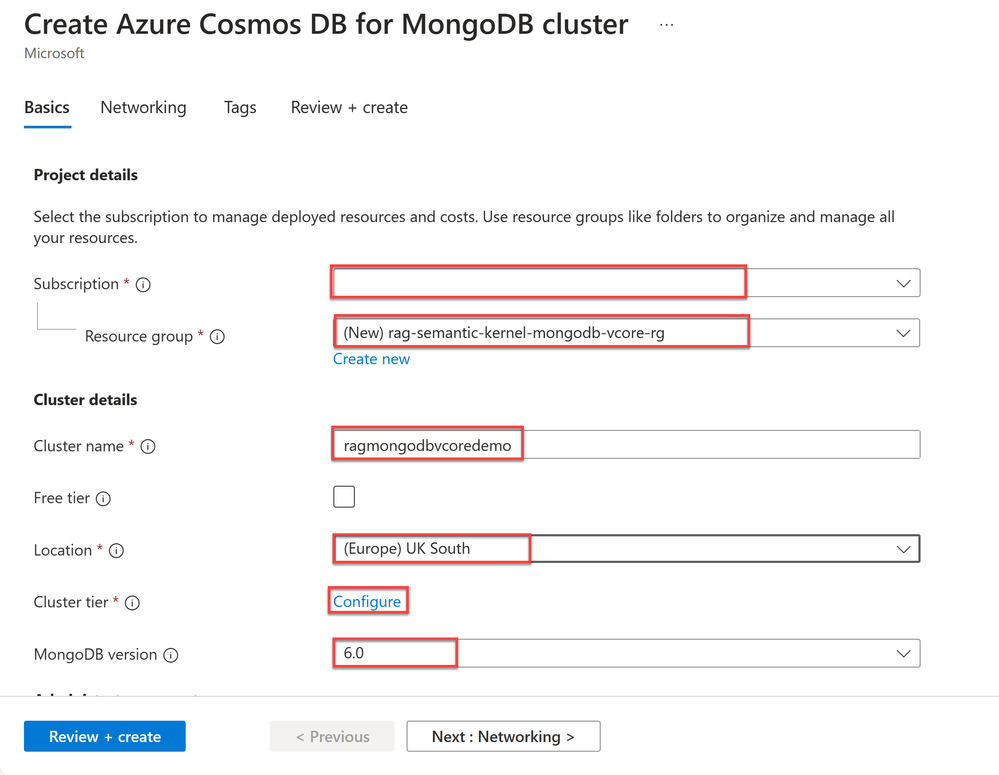
Task: Open the Configure cluster tier link
Action: (367, 602)
